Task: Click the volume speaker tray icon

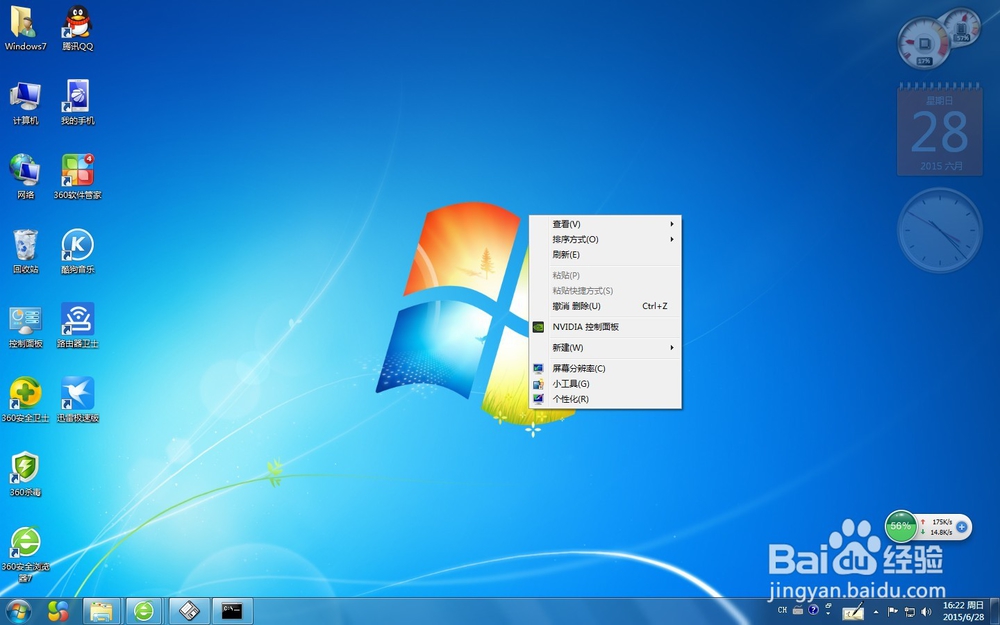Action: pos(926,612)
